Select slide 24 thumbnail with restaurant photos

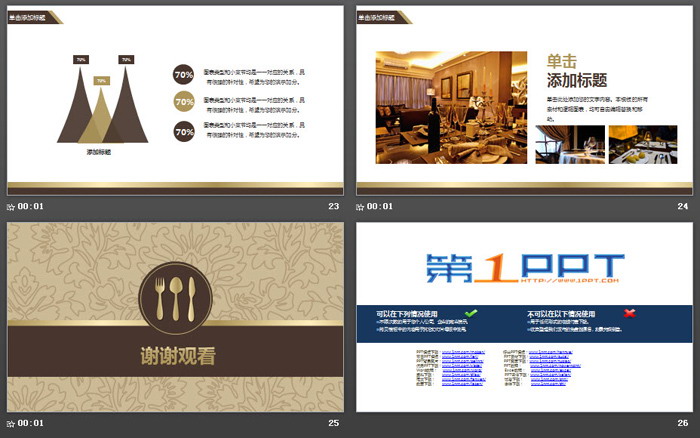click(524, 100)
